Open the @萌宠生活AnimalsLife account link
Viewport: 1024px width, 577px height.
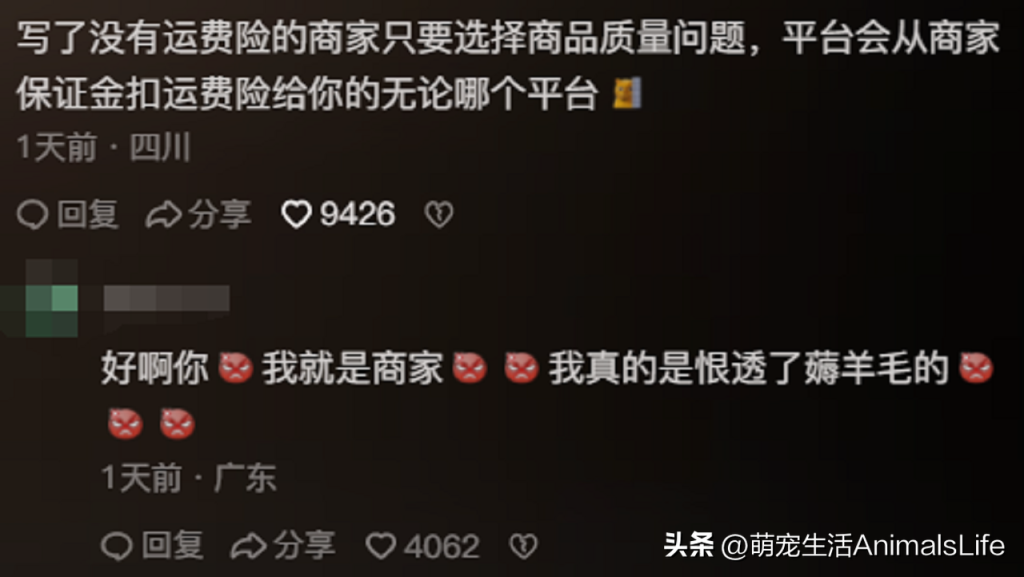pos(863,545)
